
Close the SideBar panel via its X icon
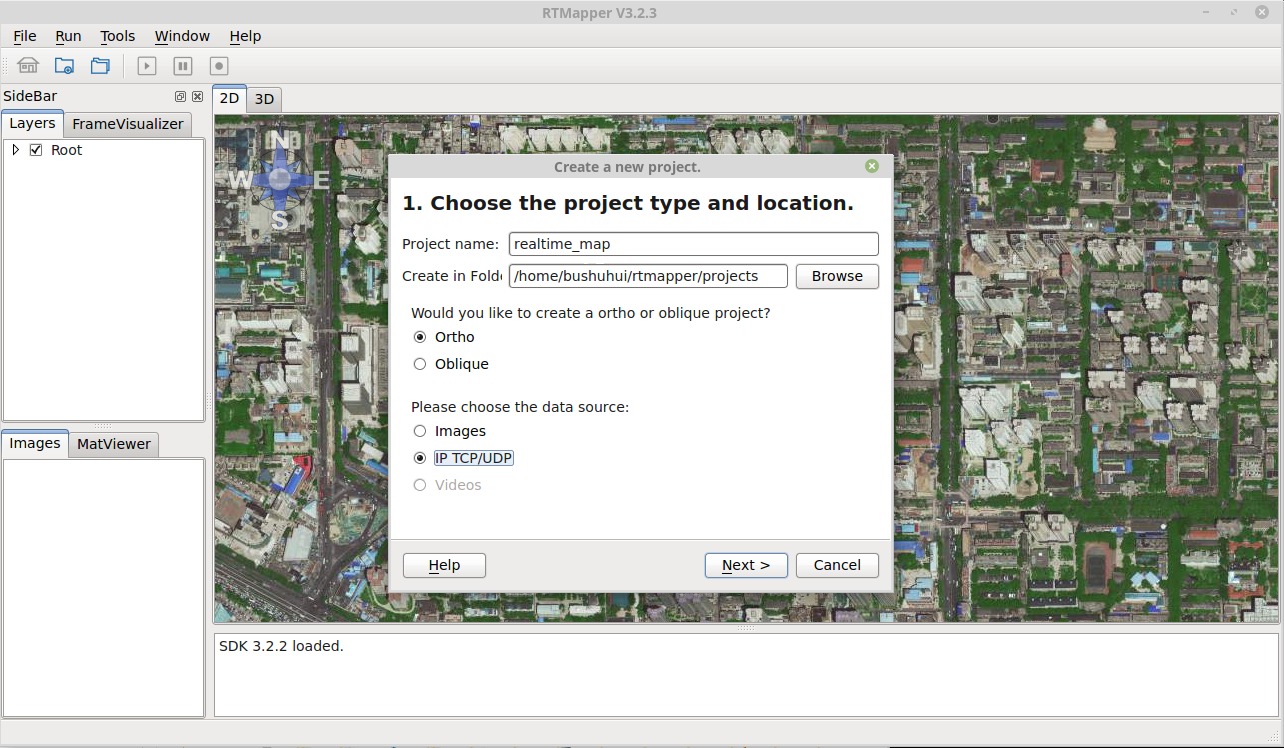(197, 96)
